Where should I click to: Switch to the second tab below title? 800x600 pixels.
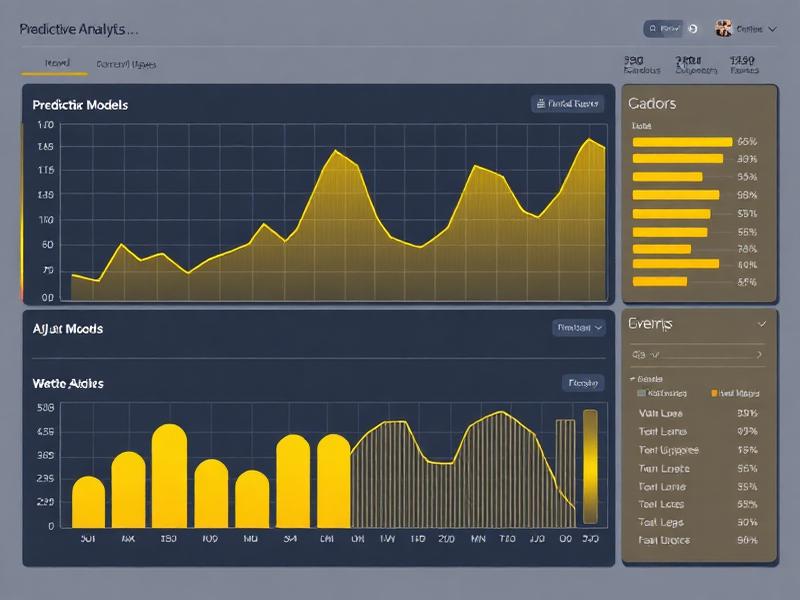coord(125,64)
